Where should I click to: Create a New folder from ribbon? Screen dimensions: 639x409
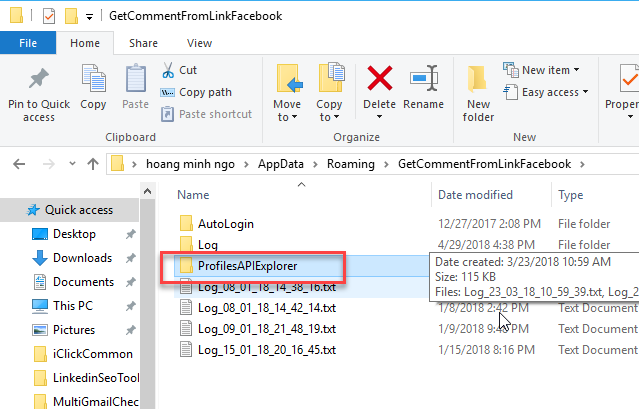pos(478,94)
